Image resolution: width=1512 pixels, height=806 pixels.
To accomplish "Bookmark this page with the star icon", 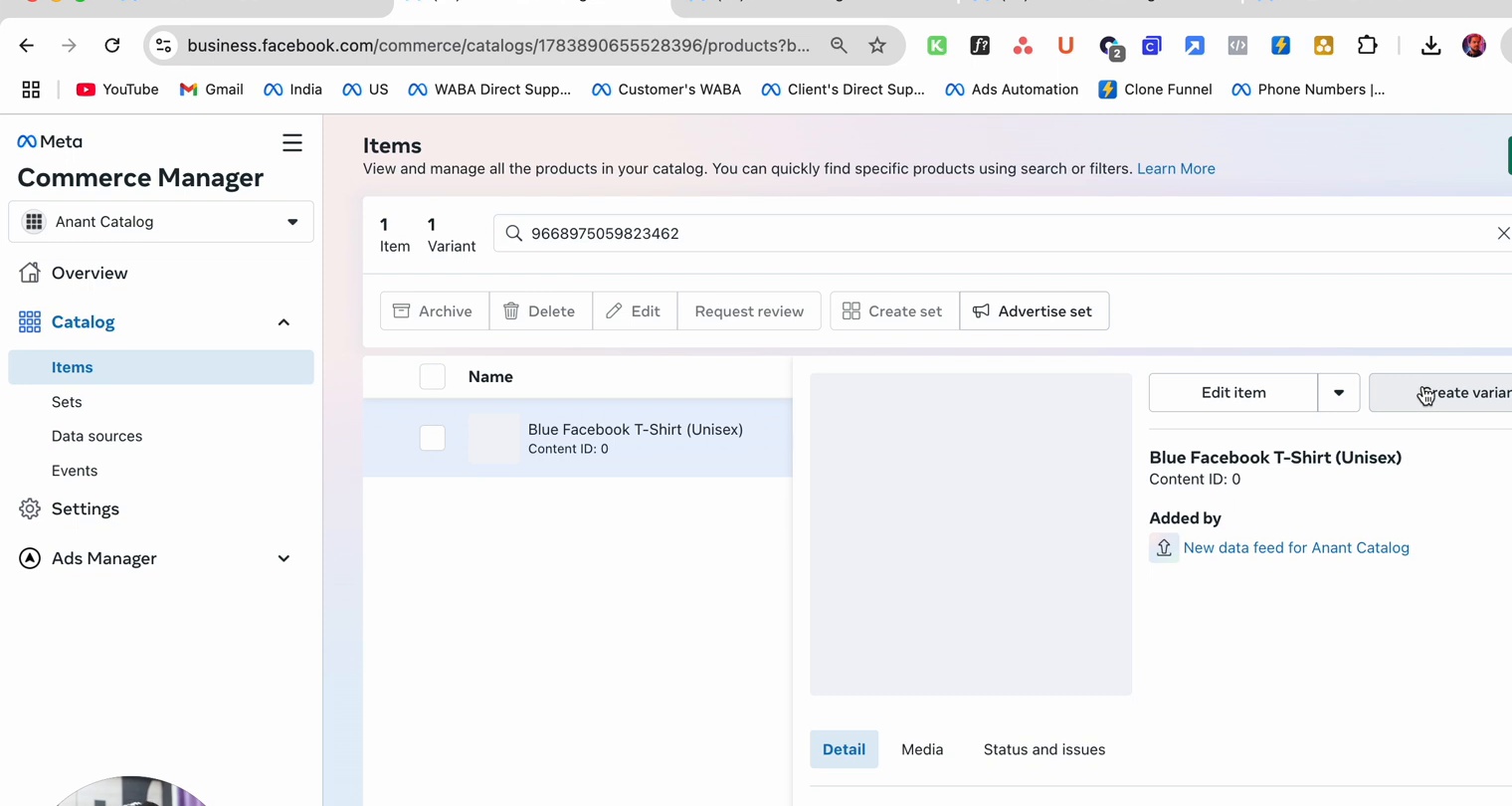I will [x=877, y=46].
